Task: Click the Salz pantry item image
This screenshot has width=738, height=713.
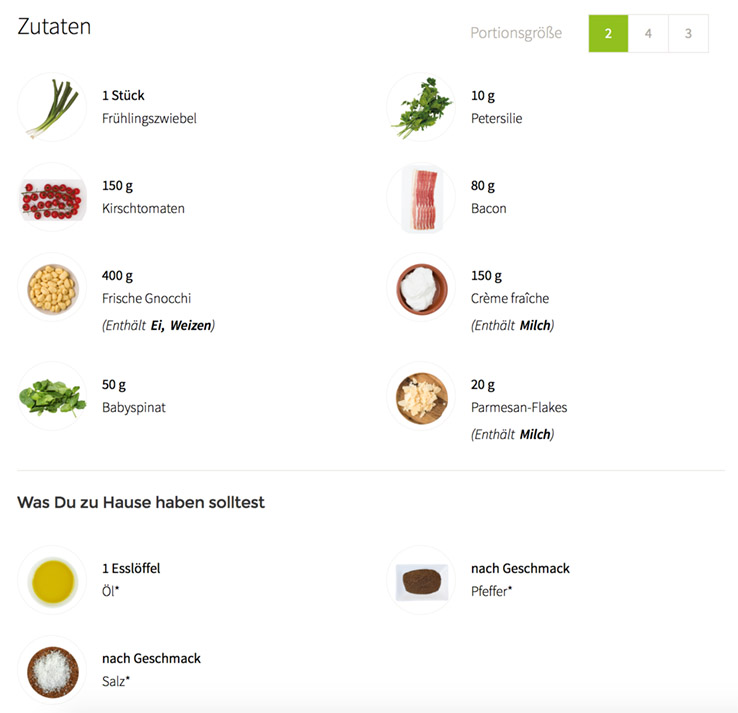Action: (x=52, y=671)
